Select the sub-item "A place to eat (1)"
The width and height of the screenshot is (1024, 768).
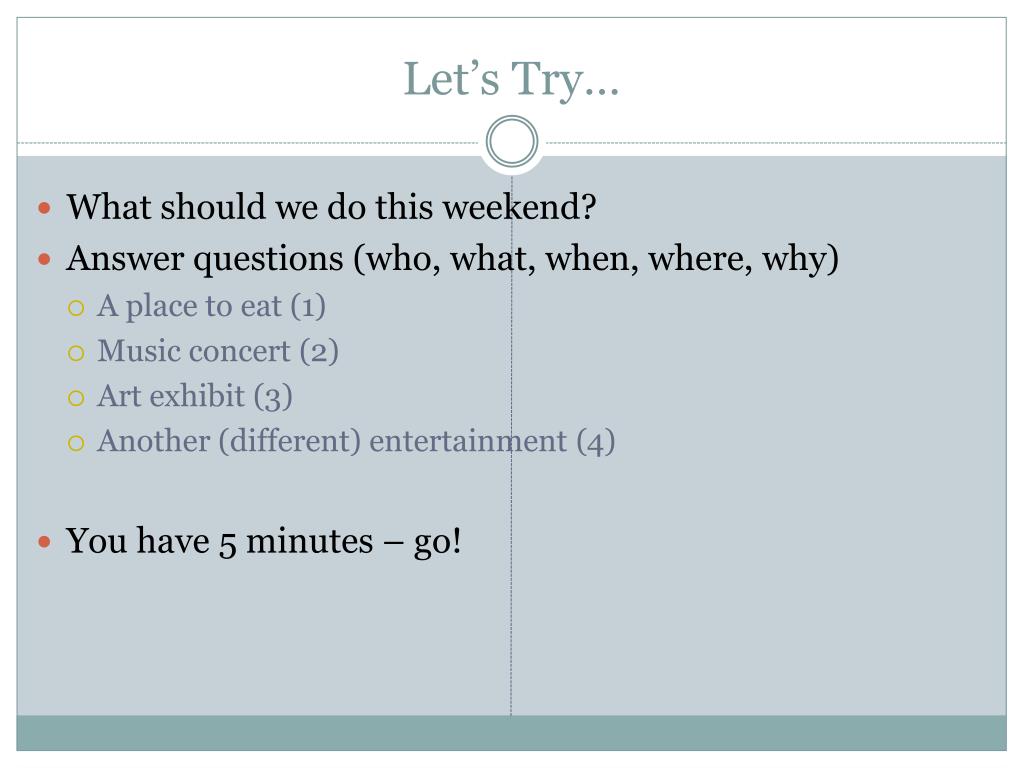point(212,306)
